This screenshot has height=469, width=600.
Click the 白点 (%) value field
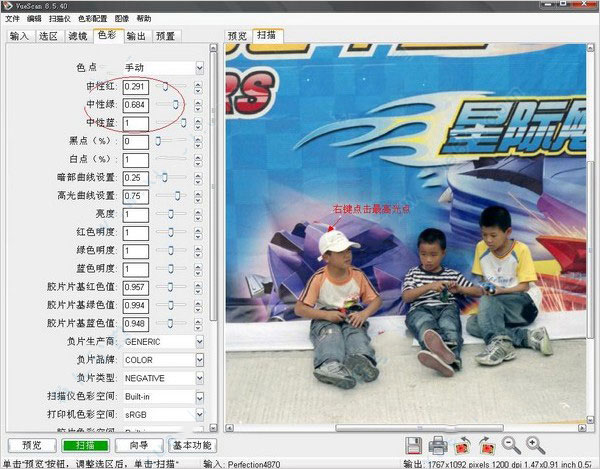[135, 160]
